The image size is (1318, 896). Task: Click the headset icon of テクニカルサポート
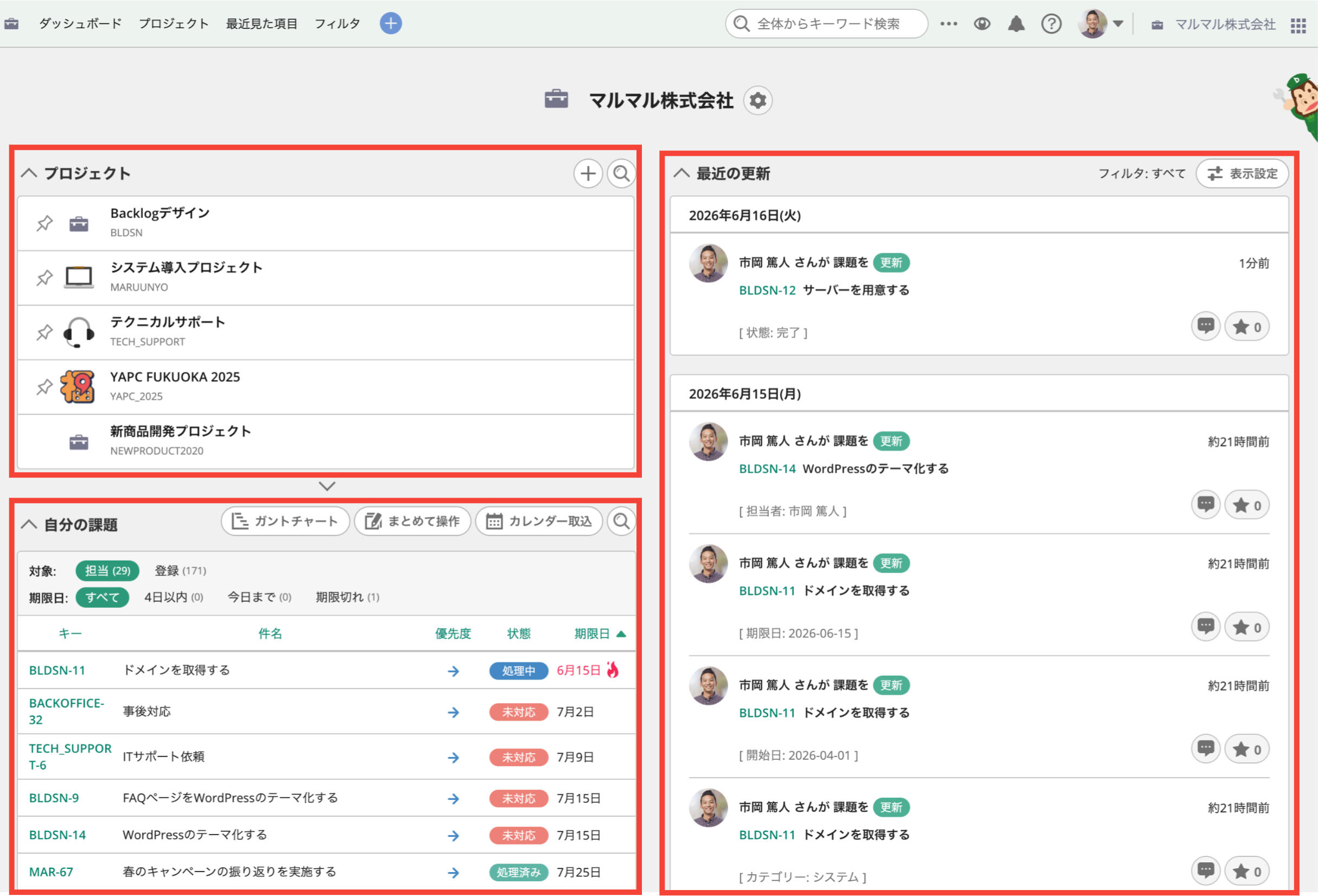tap(79, 332)
